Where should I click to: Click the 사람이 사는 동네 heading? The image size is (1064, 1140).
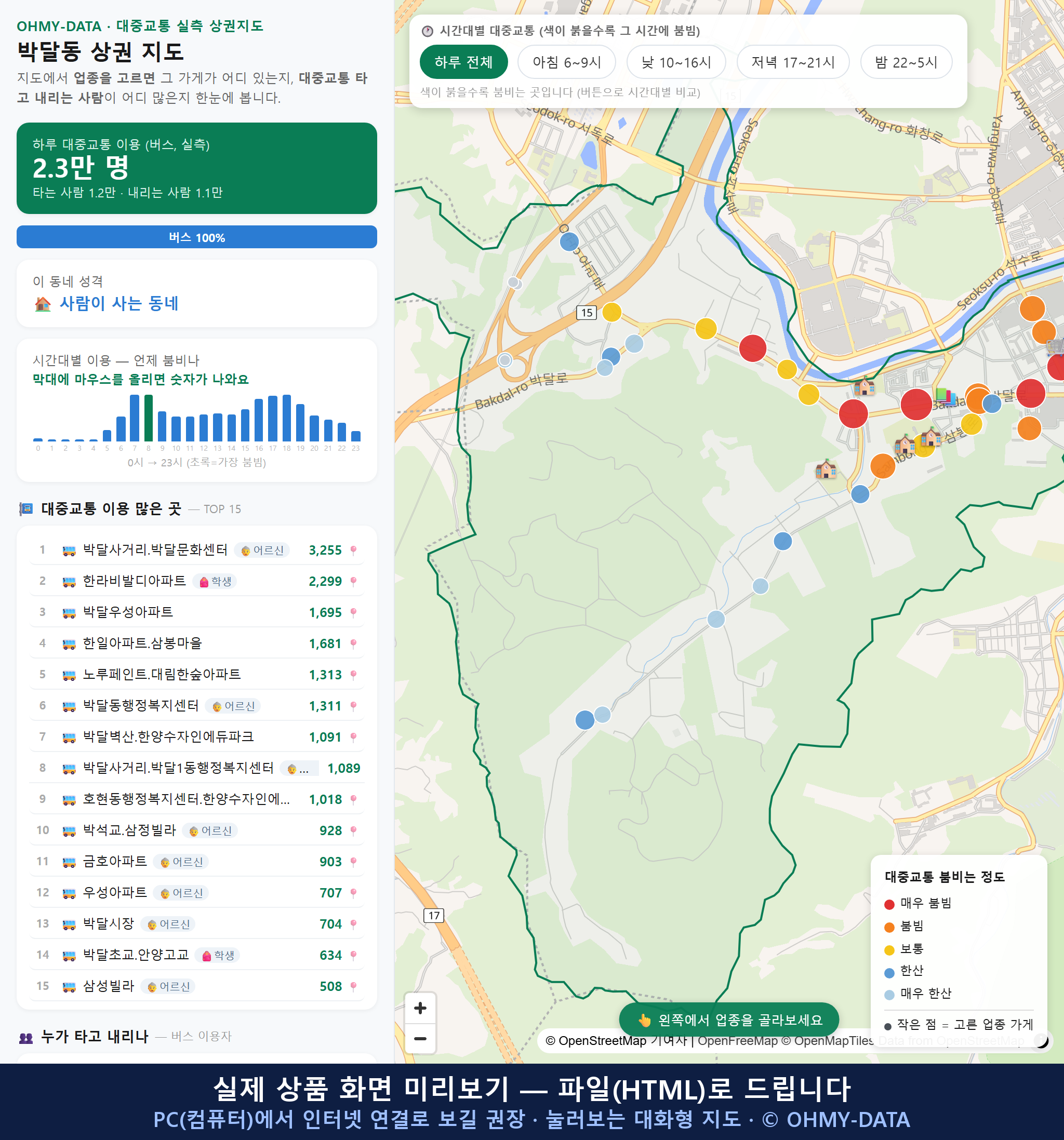coord(119,303)
